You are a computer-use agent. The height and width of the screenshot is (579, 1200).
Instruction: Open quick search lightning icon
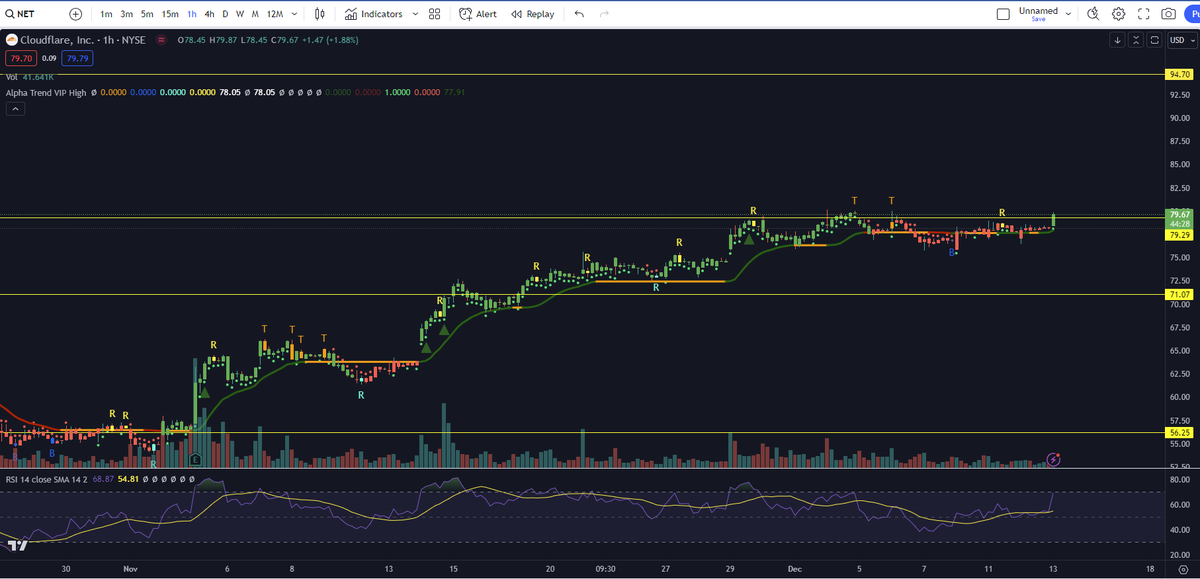pos(1093,14)
